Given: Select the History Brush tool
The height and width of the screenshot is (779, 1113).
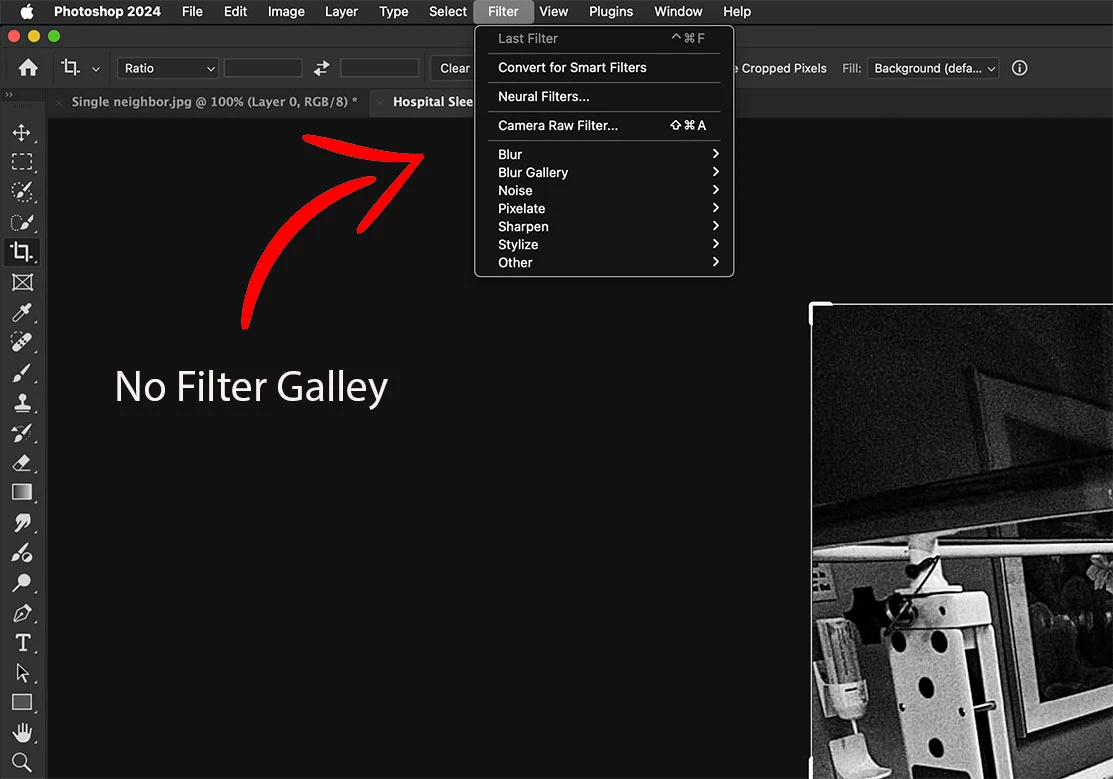Looking at the screenshot, I should point(21,433).
